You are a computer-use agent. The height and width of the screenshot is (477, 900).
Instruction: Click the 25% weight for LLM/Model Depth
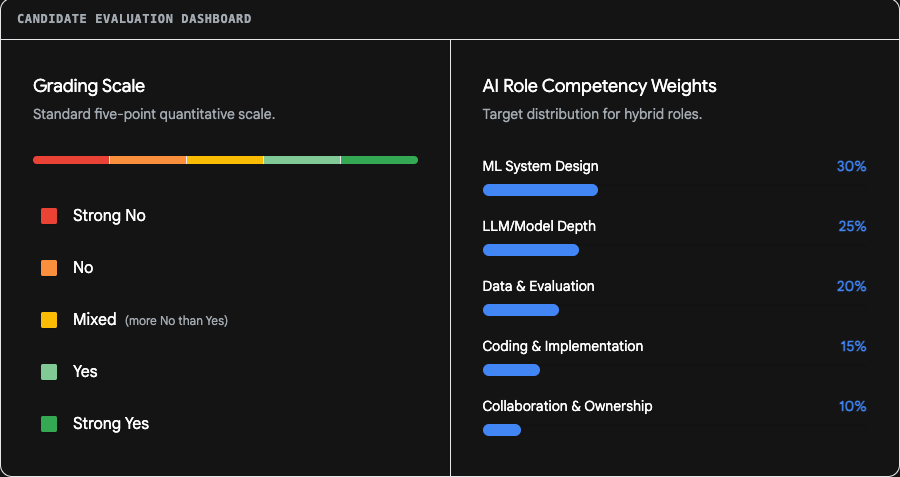852,226
